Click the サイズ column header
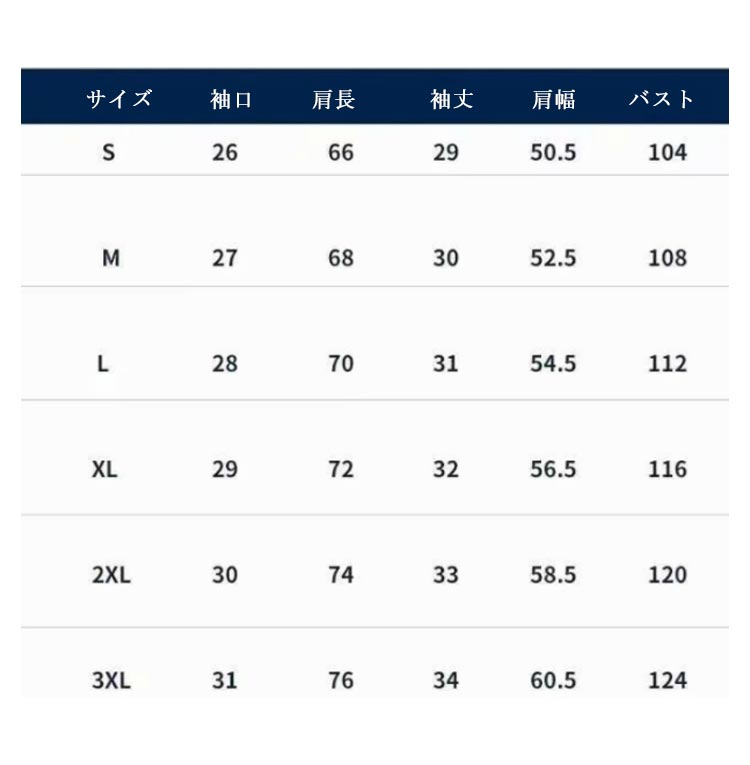750x765 pixels. [x=118, y=99]
